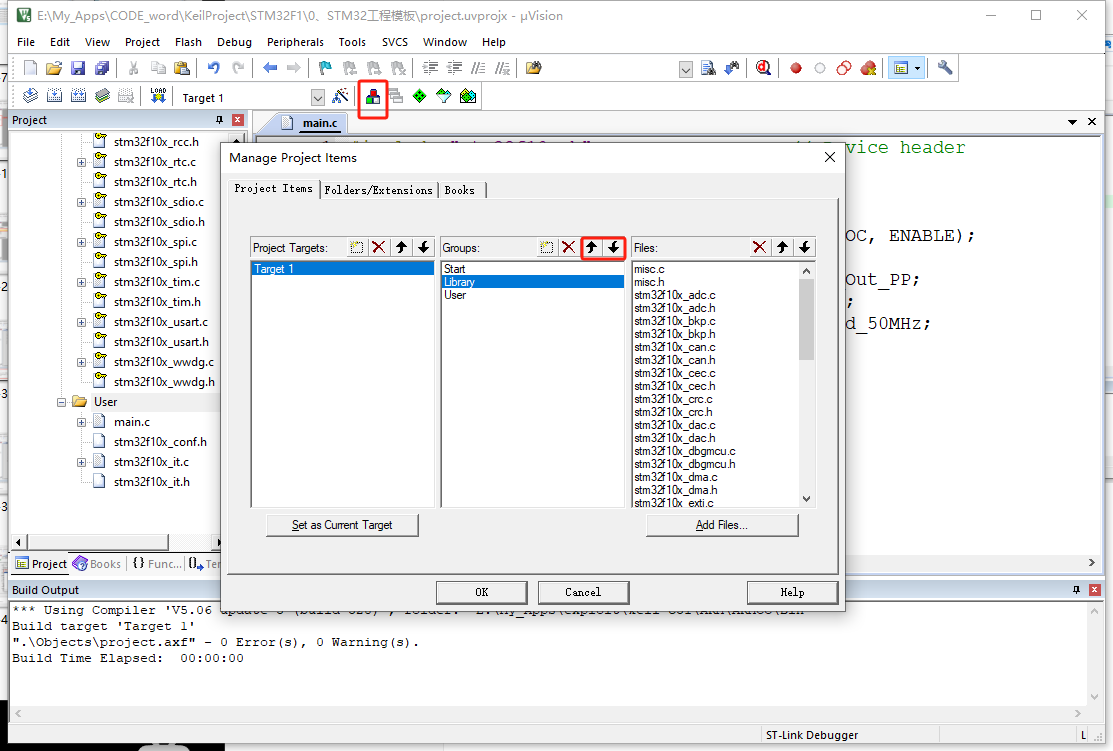Delete the selected file in Files list

[x=760, y=247]
